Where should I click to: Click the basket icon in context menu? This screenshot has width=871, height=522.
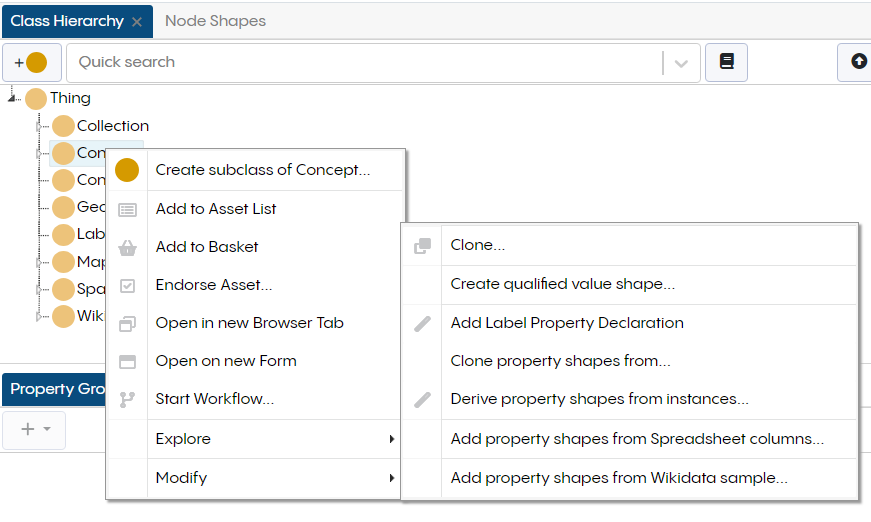coord(127,248)
